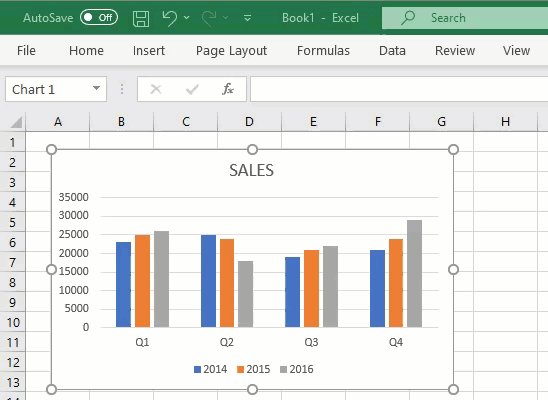Click the Select All corner triangle
The height and width of the screenshot is (400, 548).
16,122
